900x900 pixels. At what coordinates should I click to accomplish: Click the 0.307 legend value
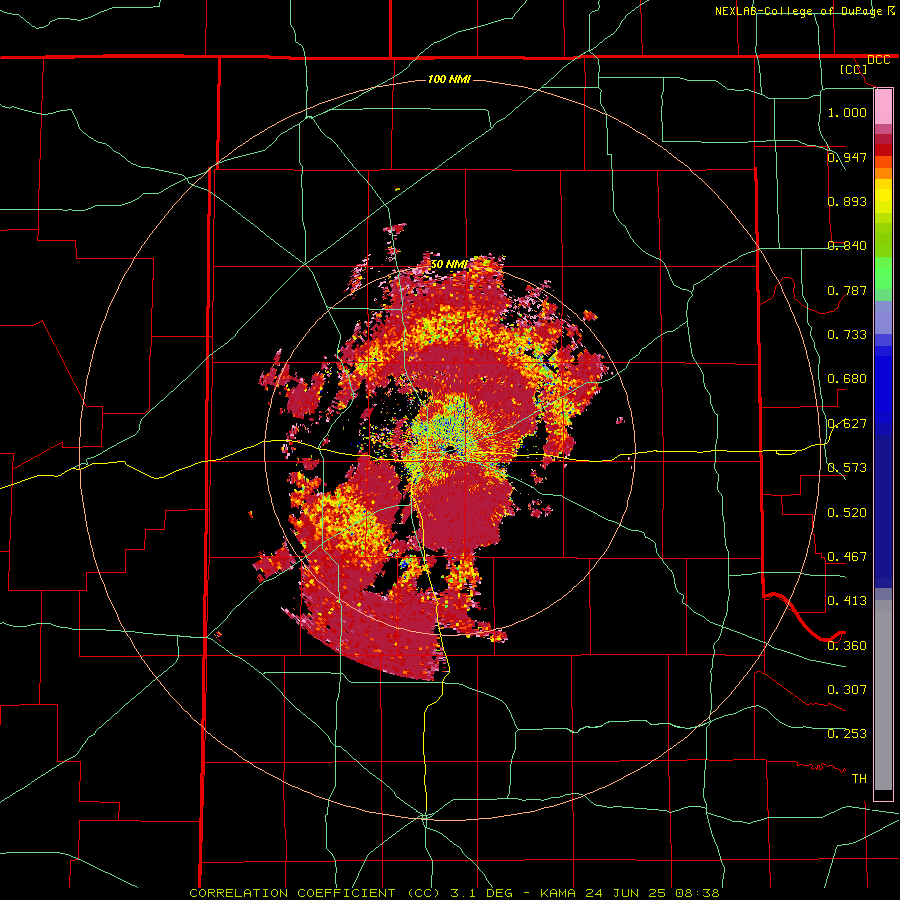tap(847, 689)
